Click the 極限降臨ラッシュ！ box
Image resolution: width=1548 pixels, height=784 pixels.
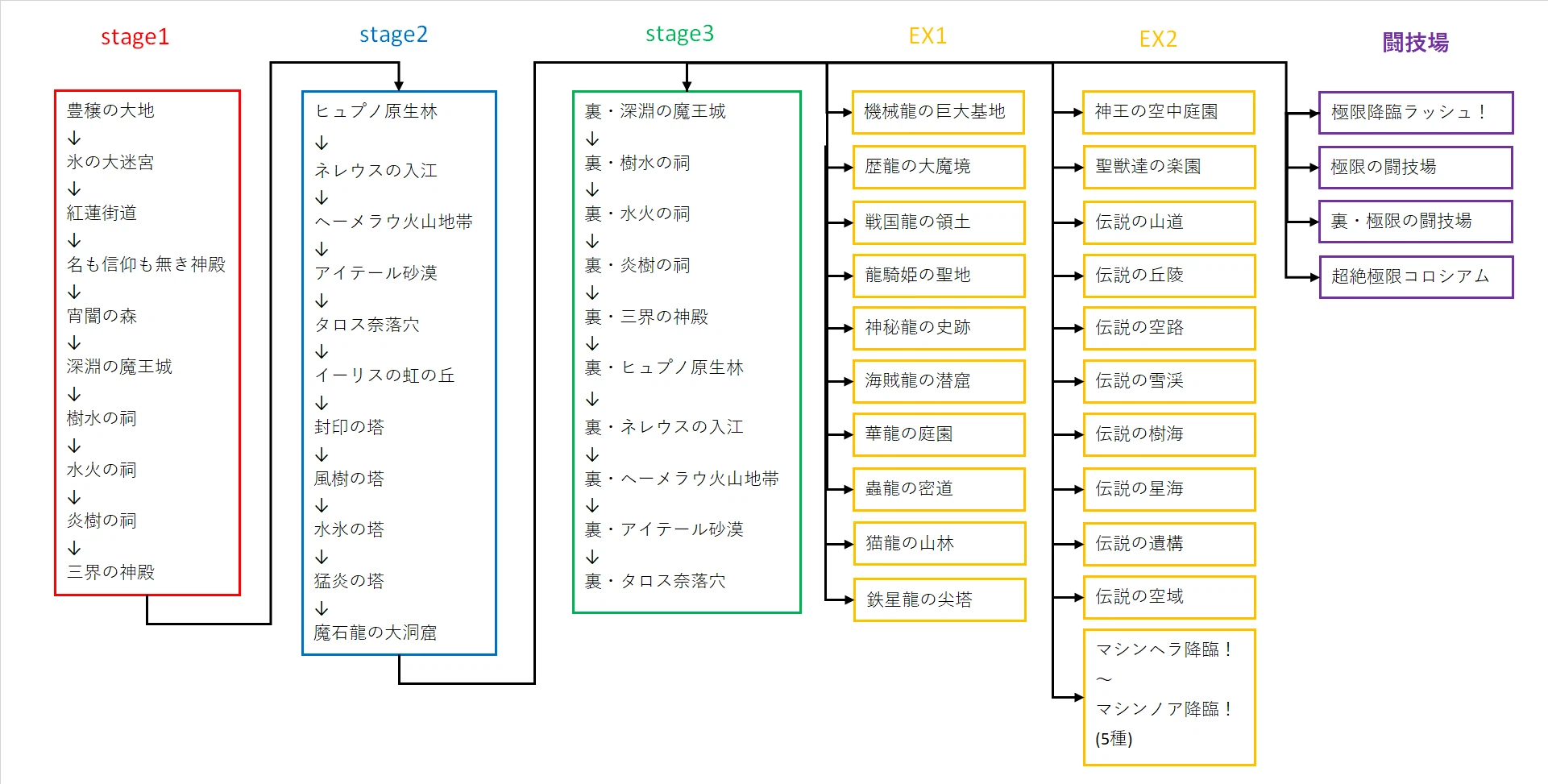pyautogui.click(x=1416, y=113)
